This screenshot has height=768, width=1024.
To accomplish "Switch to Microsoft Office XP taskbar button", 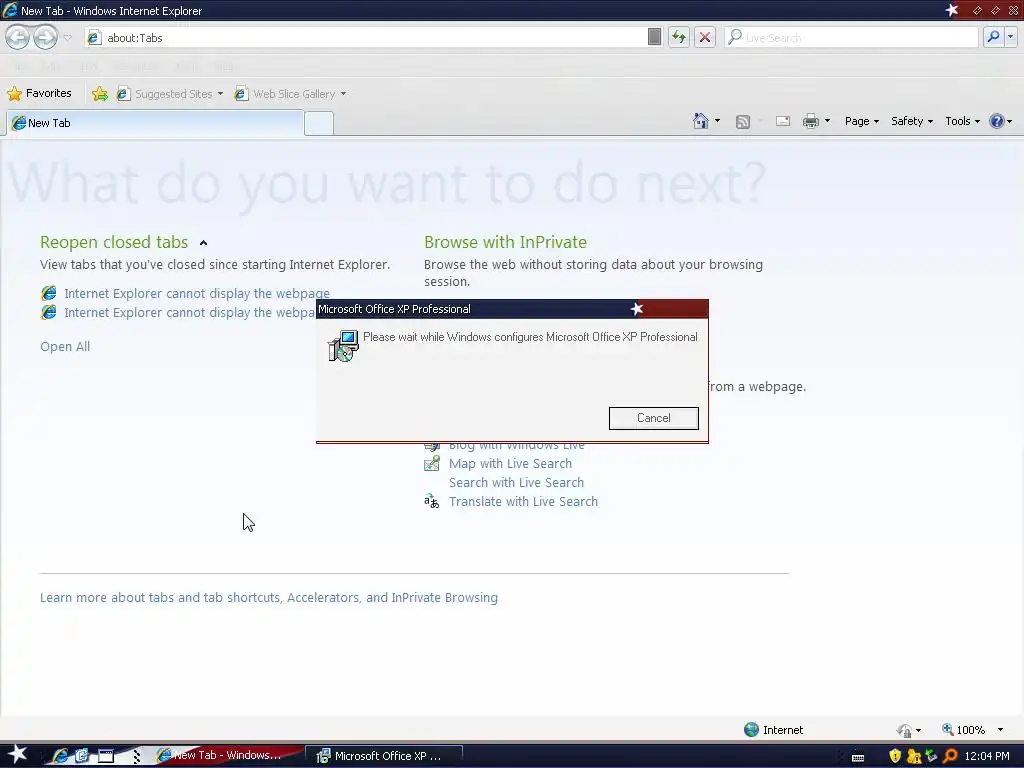I will click(x=385, y=756).
